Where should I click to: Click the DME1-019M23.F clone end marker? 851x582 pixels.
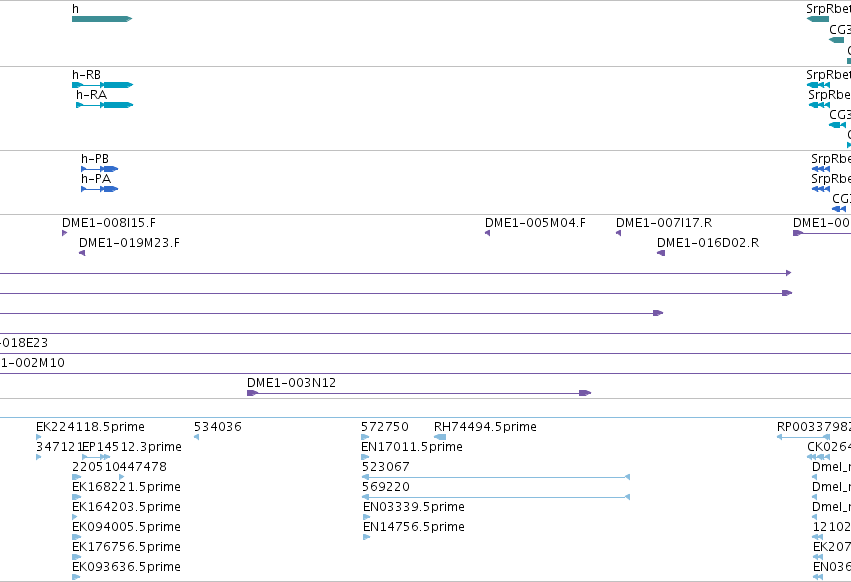[x=82, y=253]
